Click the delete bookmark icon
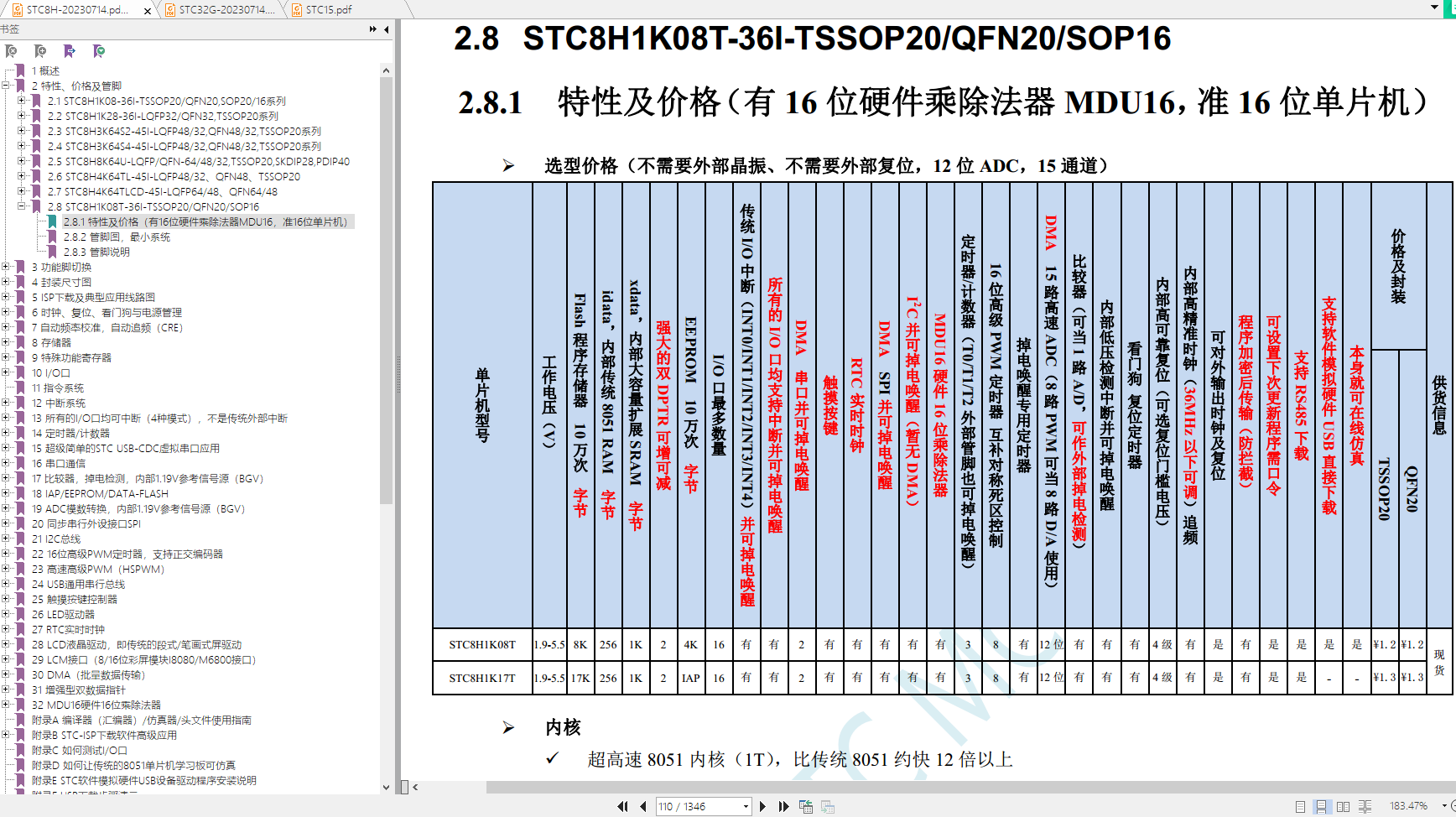1456x817 pixels. click(x=11, y=51)
